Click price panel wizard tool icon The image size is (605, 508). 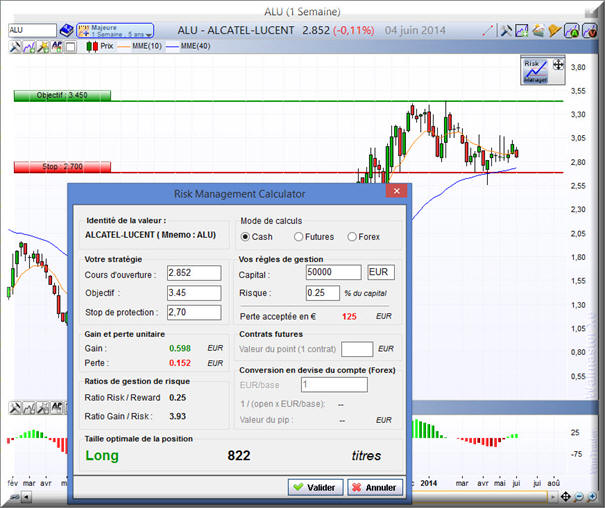(43, 47)
